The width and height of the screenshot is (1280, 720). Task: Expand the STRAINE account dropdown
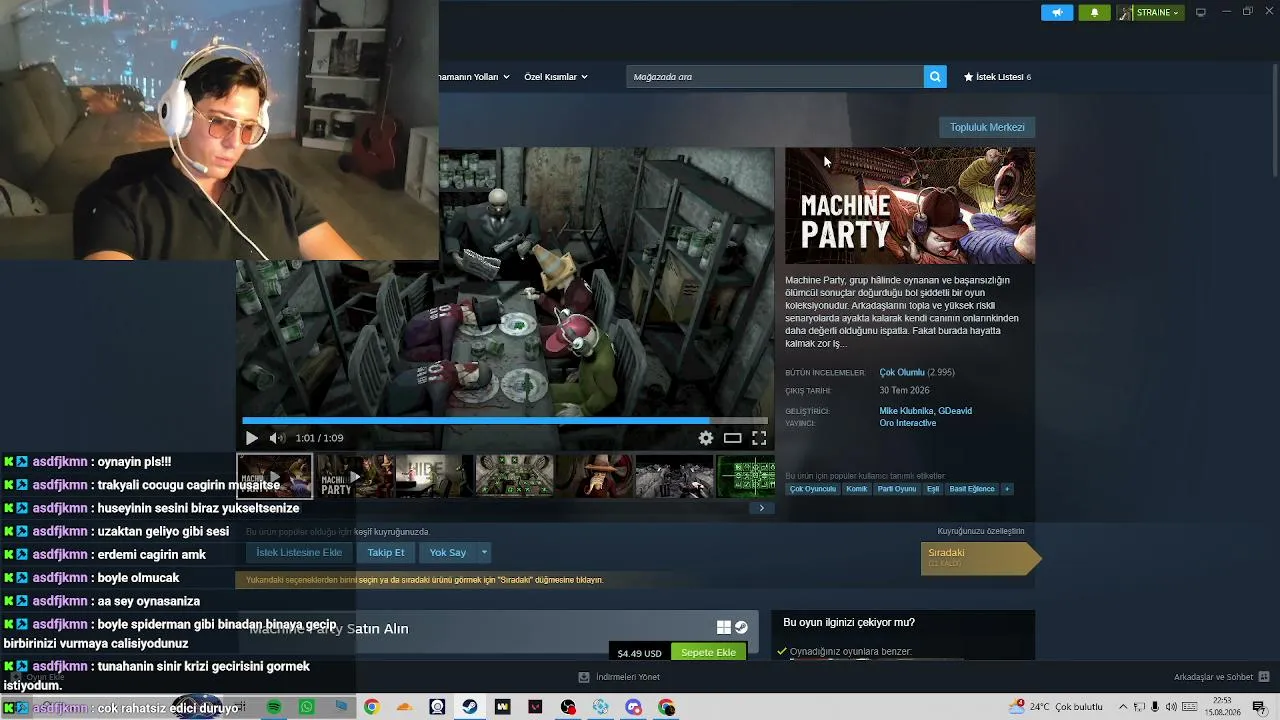[x=1150, y=12]
